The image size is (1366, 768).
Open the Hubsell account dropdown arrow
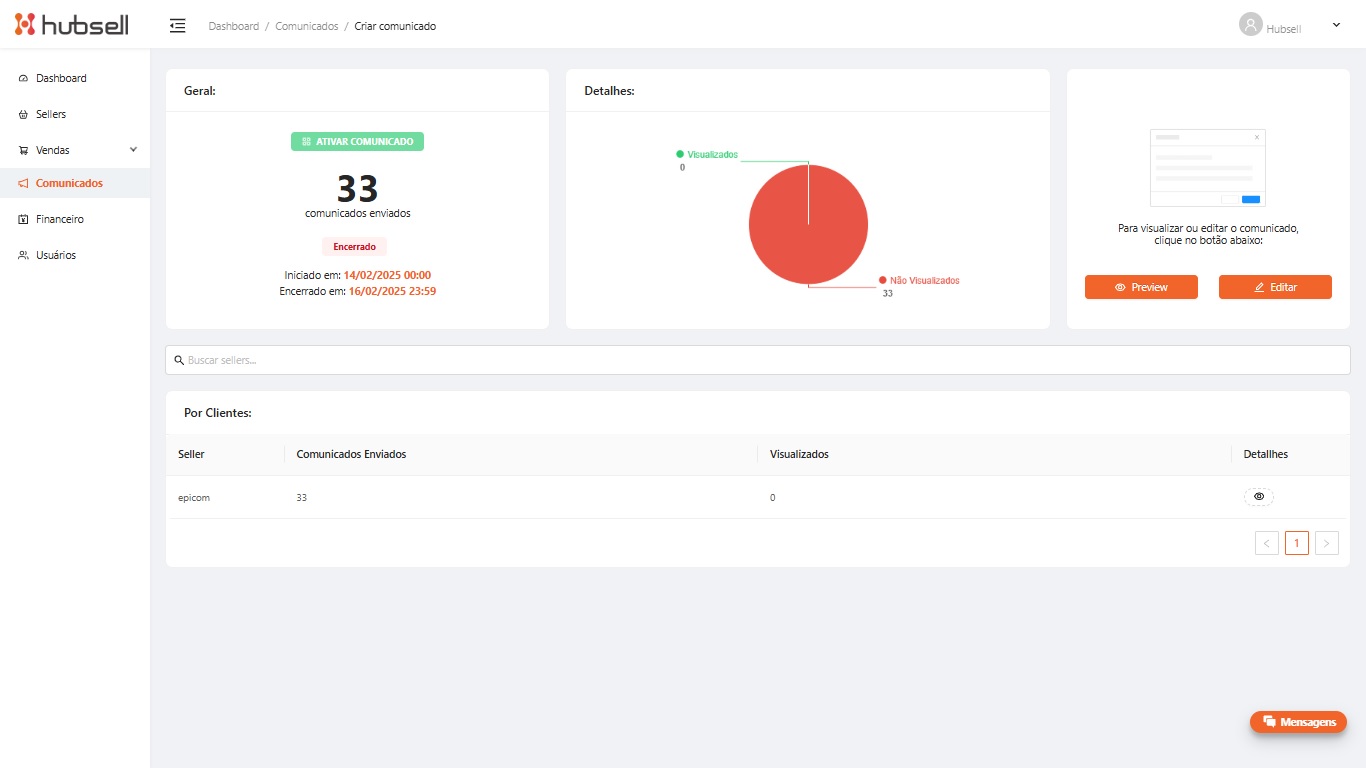coord(1336,25)
